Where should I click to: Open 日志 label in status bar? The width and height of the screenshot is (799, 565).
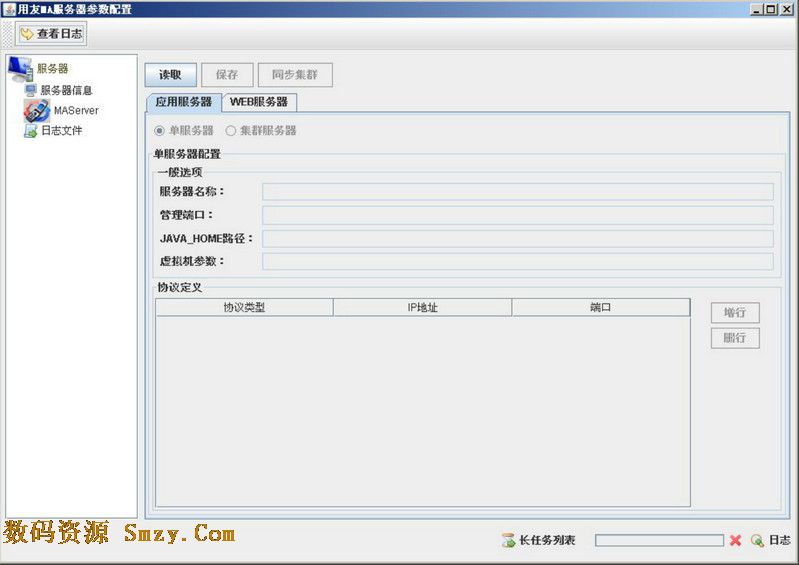point(779,540)
